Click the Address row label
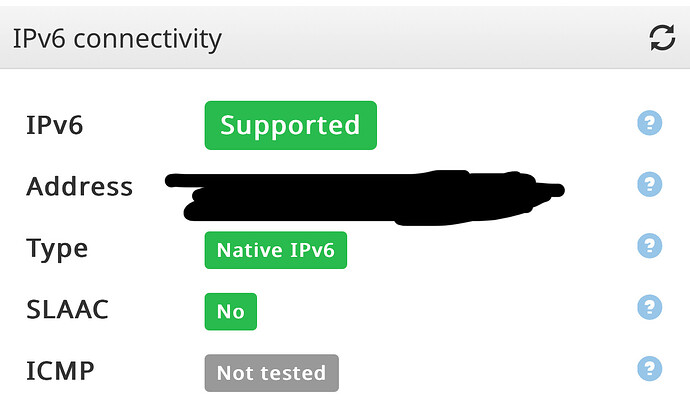 tap(80, 186)
